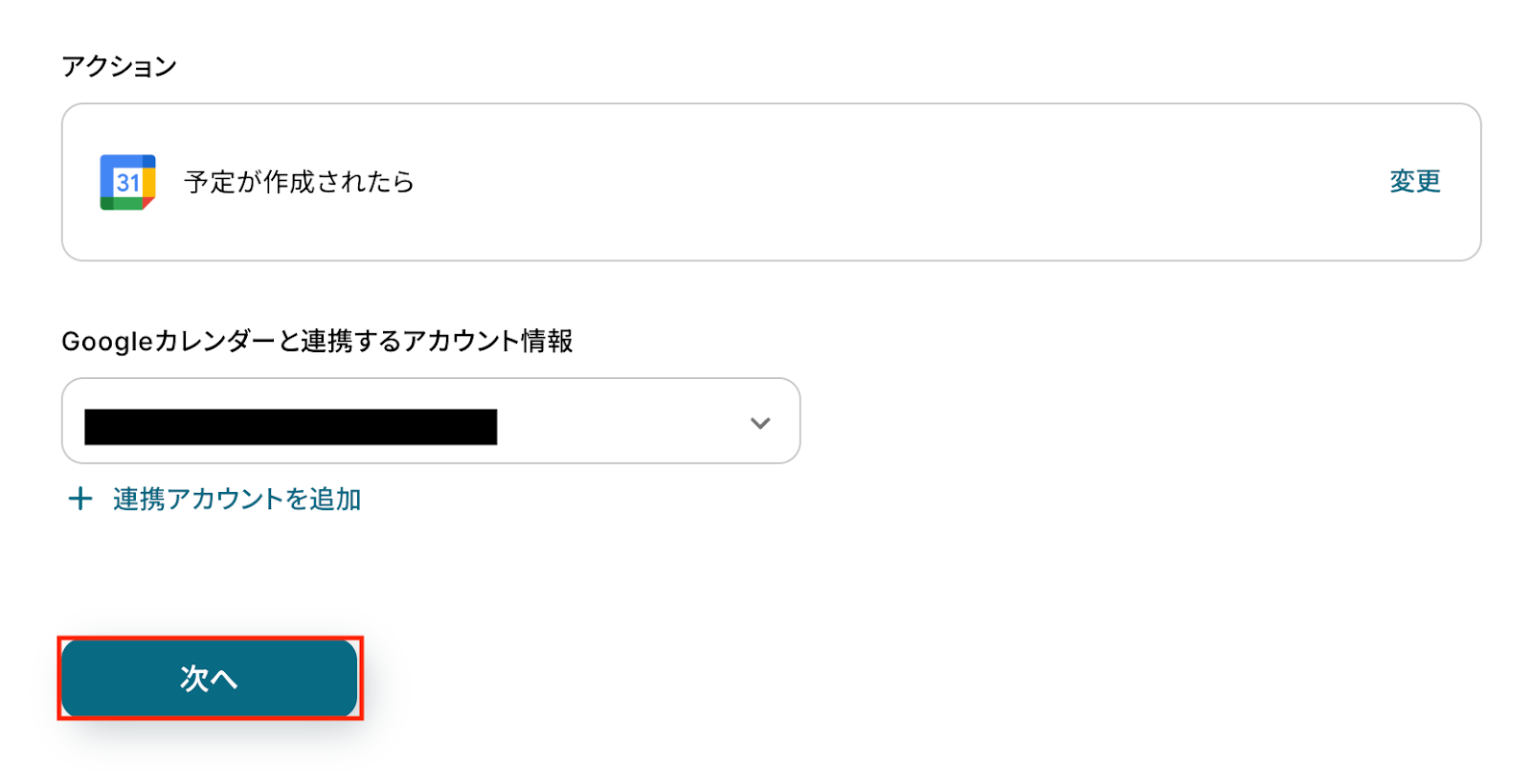
Task: Click the 次へ text on the teal button
Action: click(x=209, y=678)
